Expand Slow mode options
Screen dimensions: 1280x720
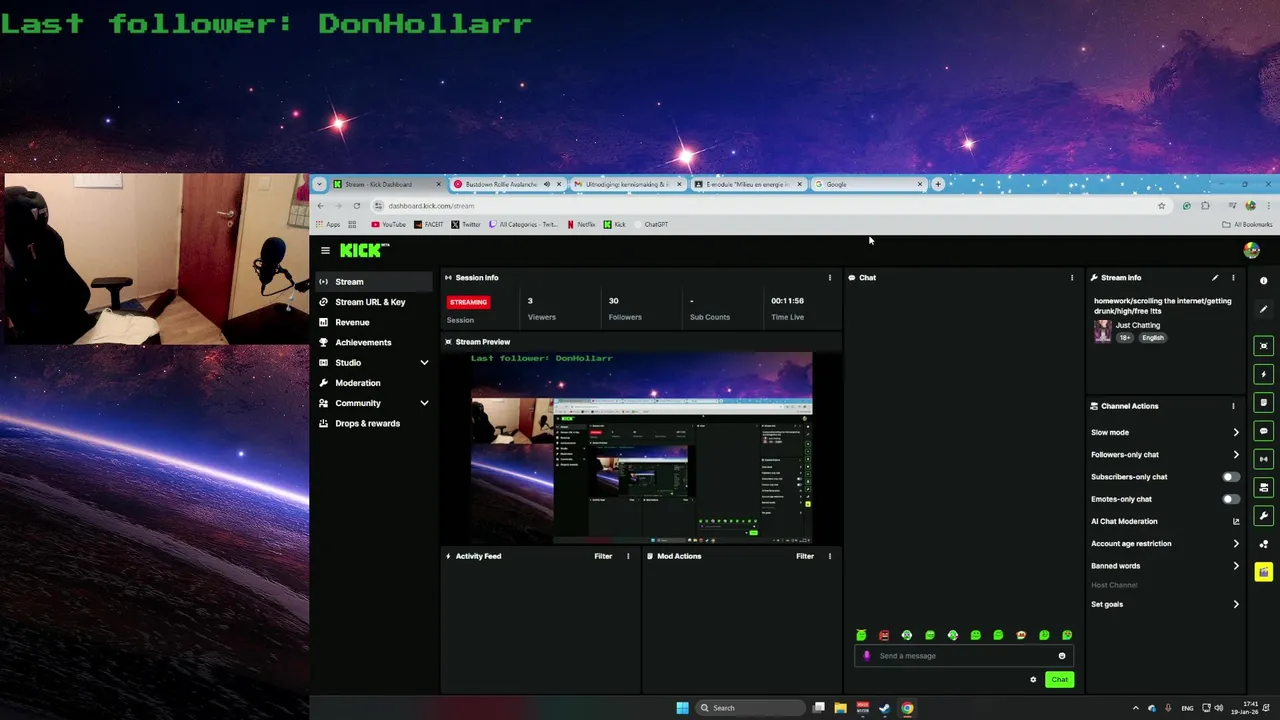pos(1236,433)
